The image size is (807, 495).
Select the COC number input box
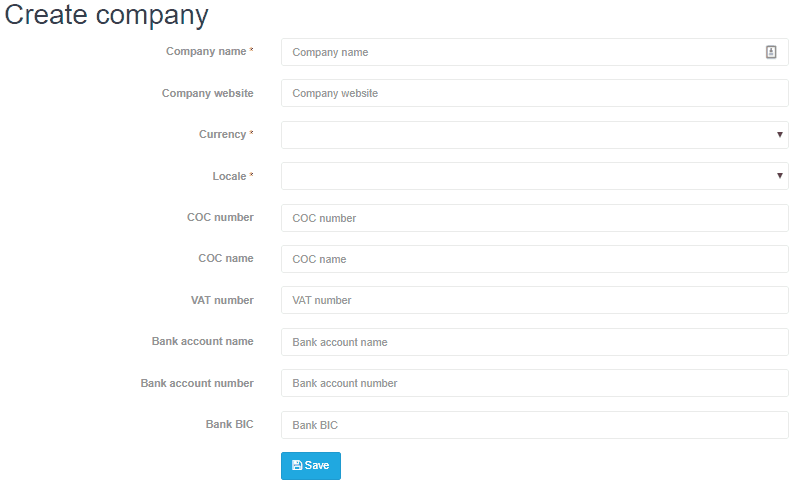pos(534,218)
